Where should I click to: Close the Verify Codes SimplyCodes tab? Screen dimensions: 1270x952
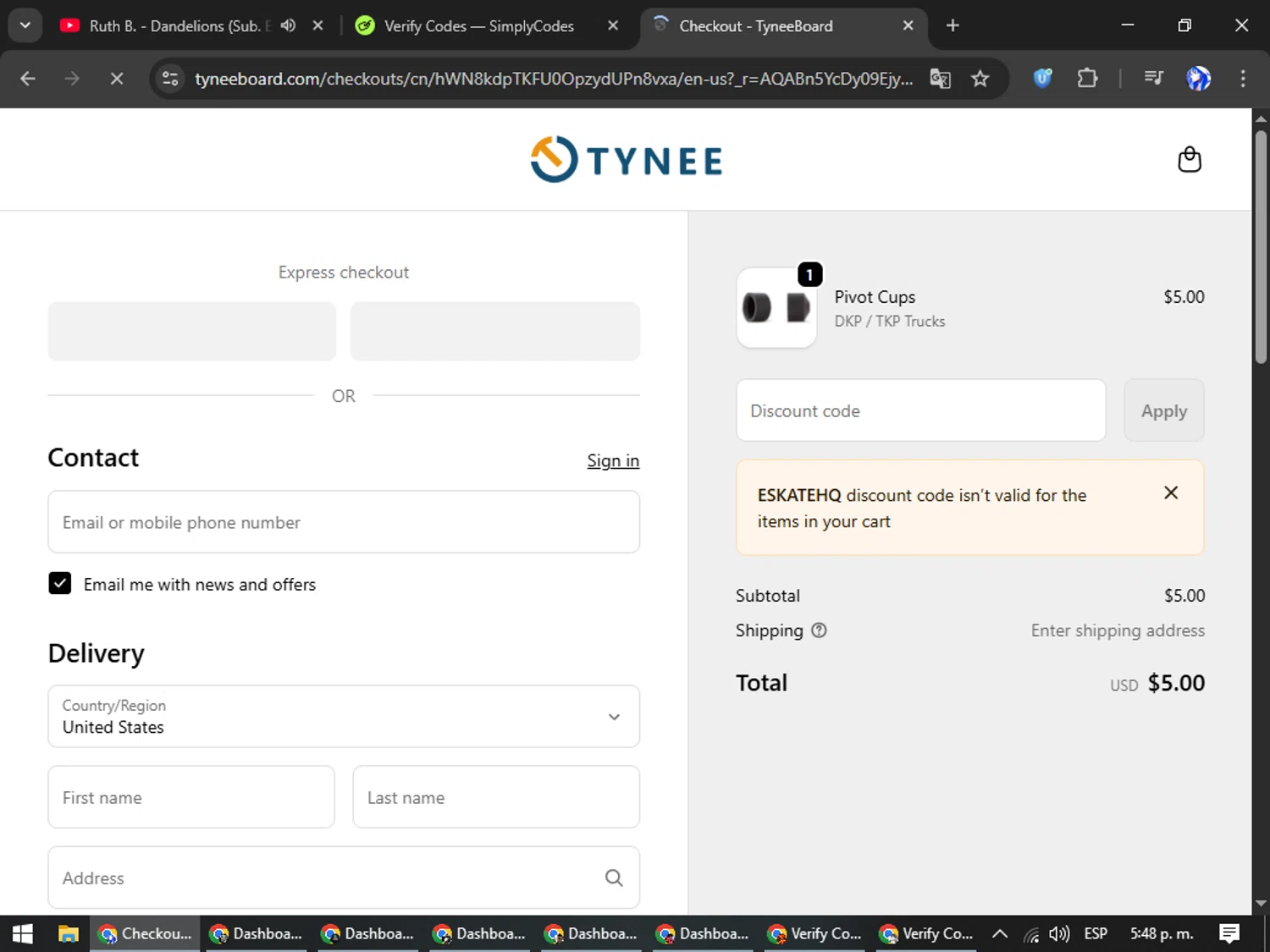(613, 25)
